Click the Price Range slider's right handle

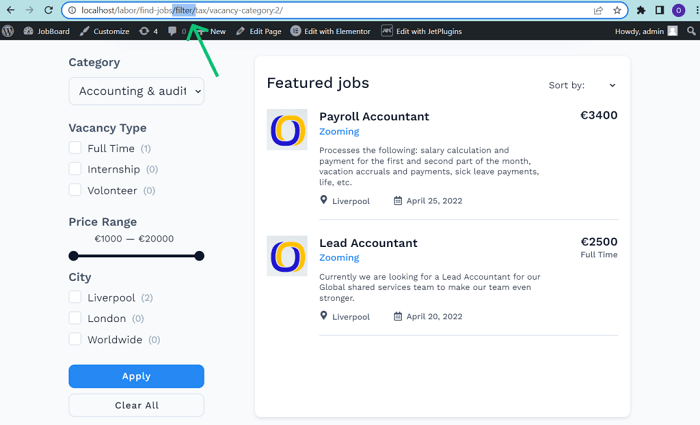click(x=199, y=256)
